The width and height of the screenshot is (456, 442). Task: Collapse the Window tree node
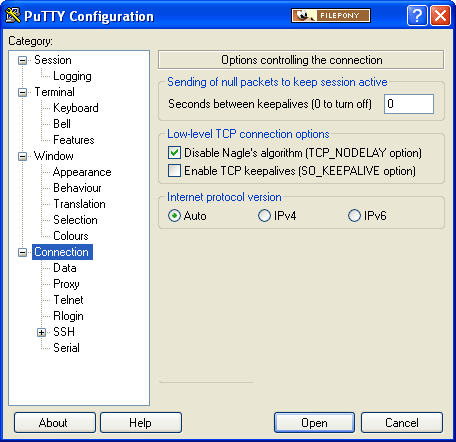pos(22,156)
